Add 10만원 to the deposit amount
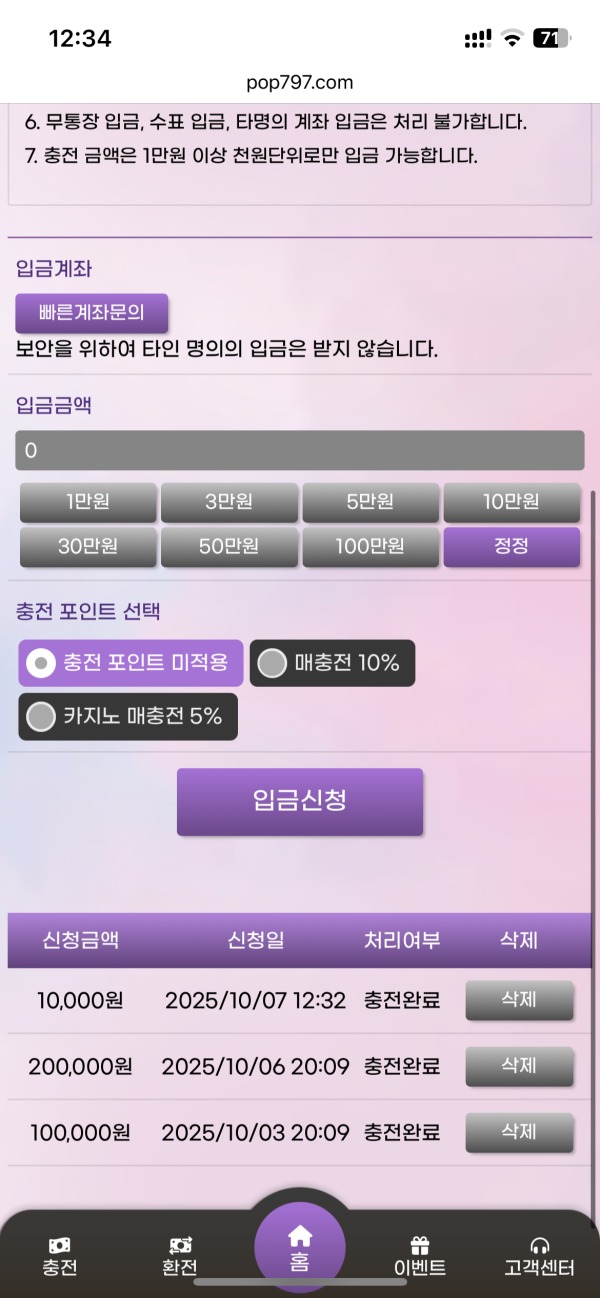This screenshot has height=1298, width=600. click(x=512, y=502)
